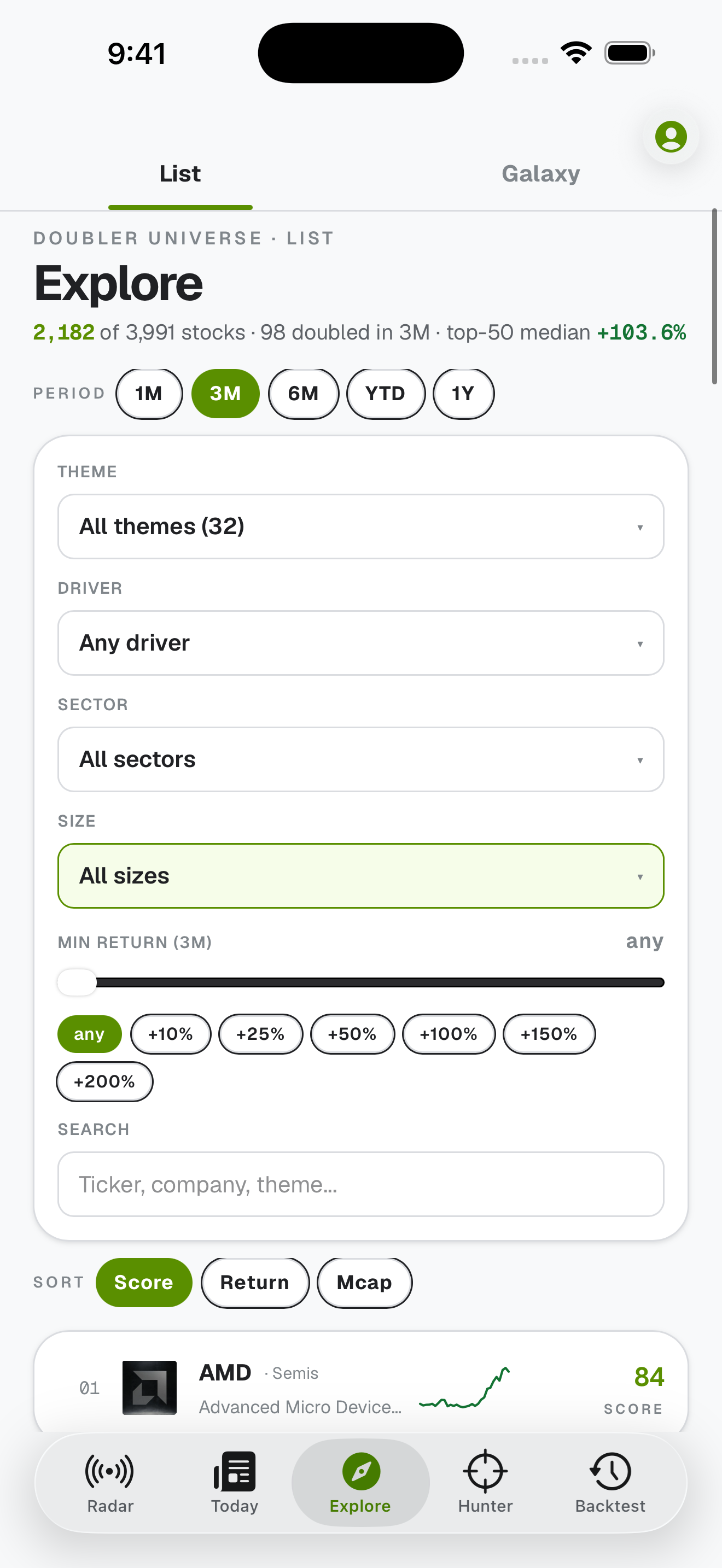Image resolution: width=722 pixels, height=1568 pixels.
Task: Focus the Ticker, company, theme search field
Action: click(x=361, y=1184)
